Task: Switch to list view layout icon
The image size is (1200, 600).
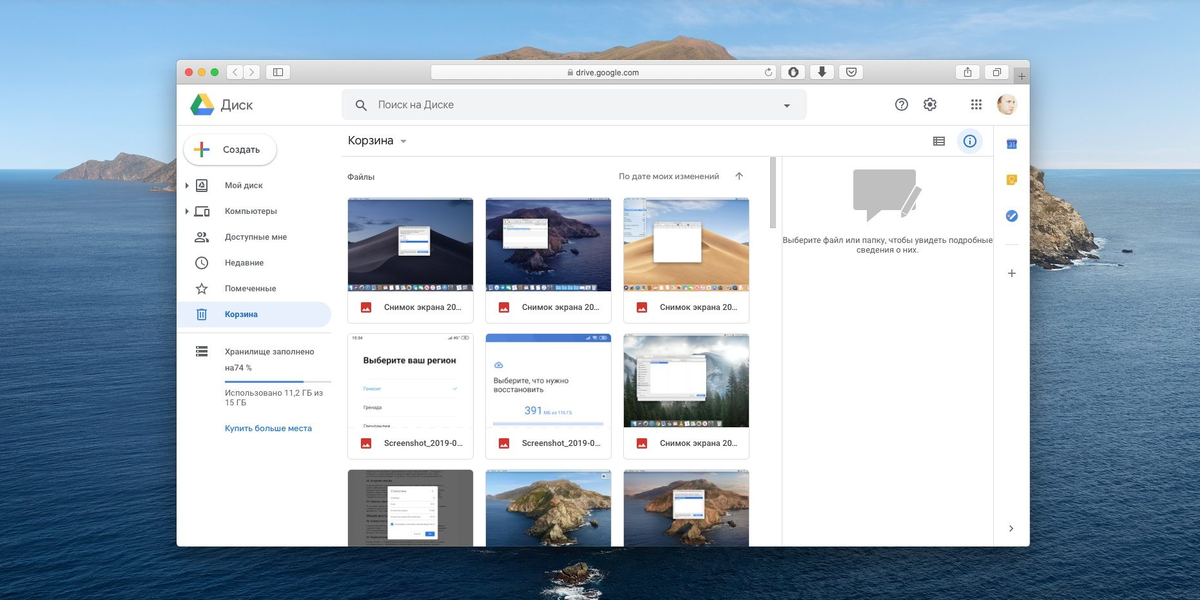Action: 939,141
